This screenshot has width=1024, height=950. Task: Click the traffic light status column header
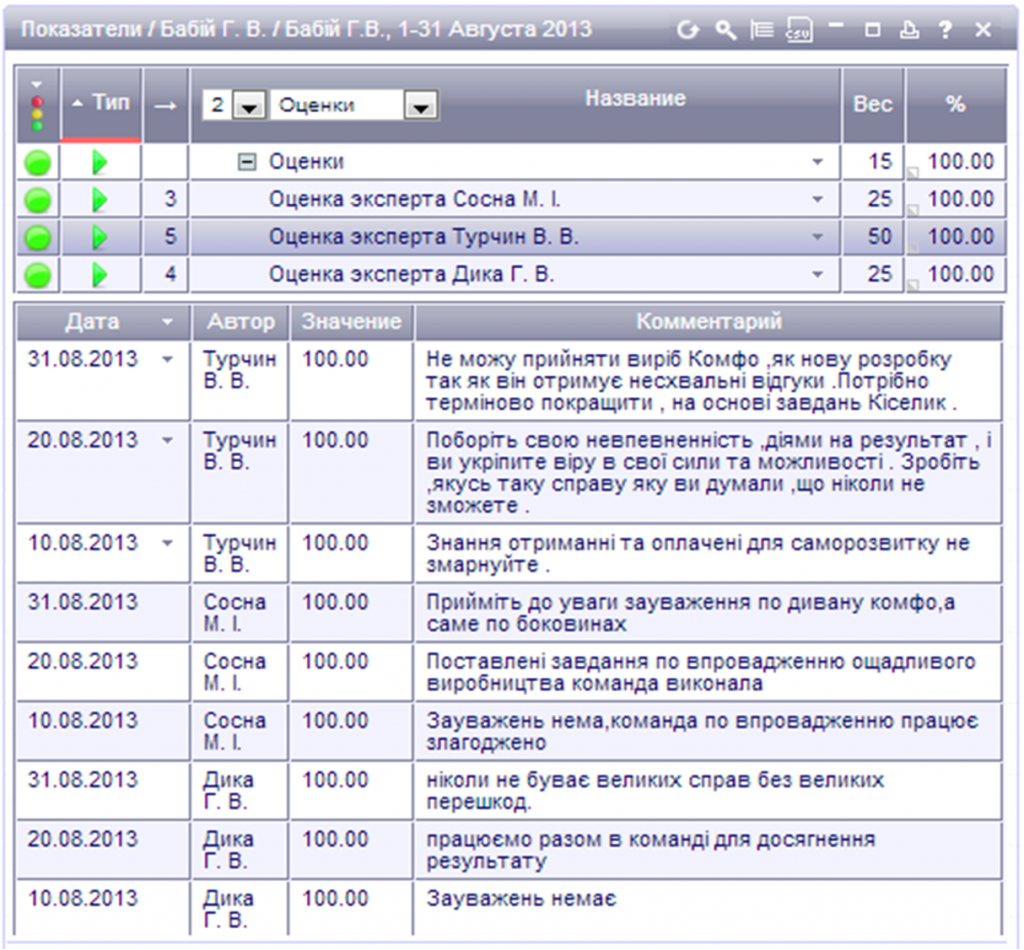coord(38,105)
